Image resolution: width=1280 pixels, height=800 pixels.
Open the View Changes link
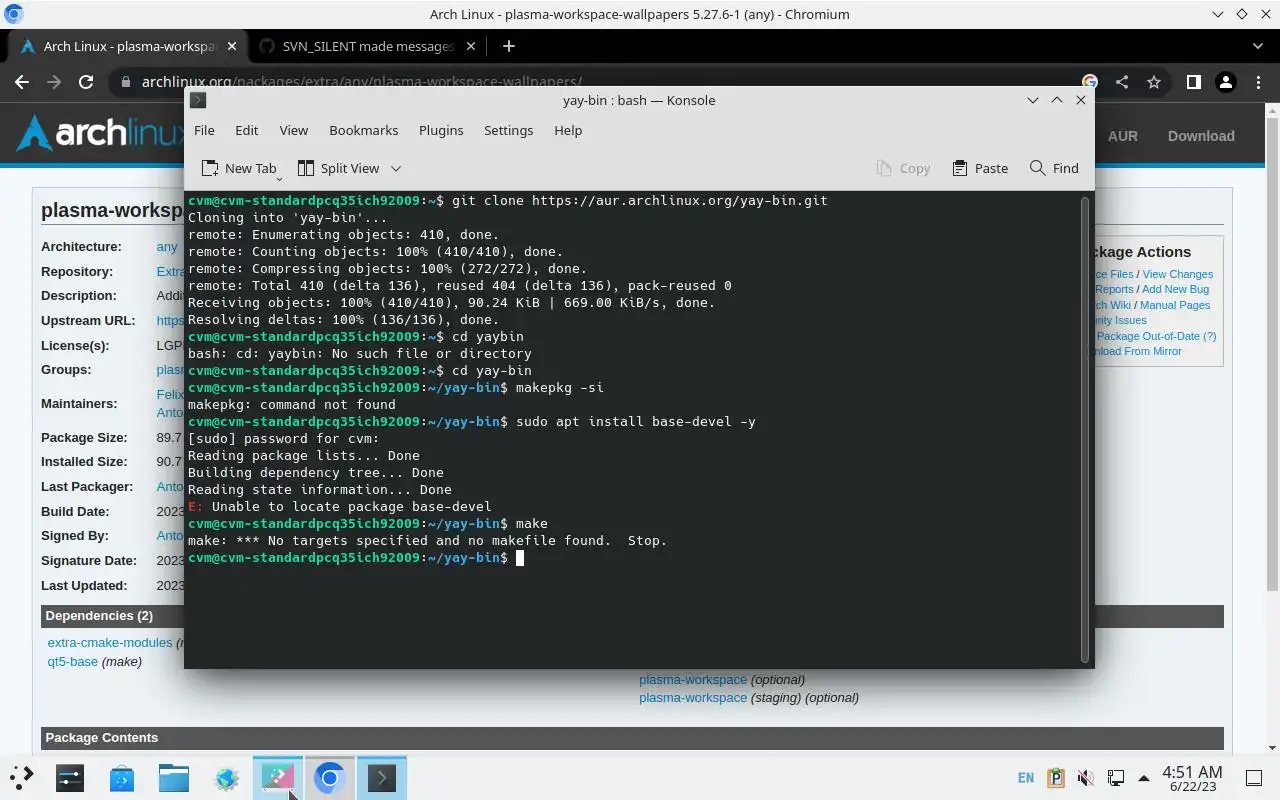1177,274
